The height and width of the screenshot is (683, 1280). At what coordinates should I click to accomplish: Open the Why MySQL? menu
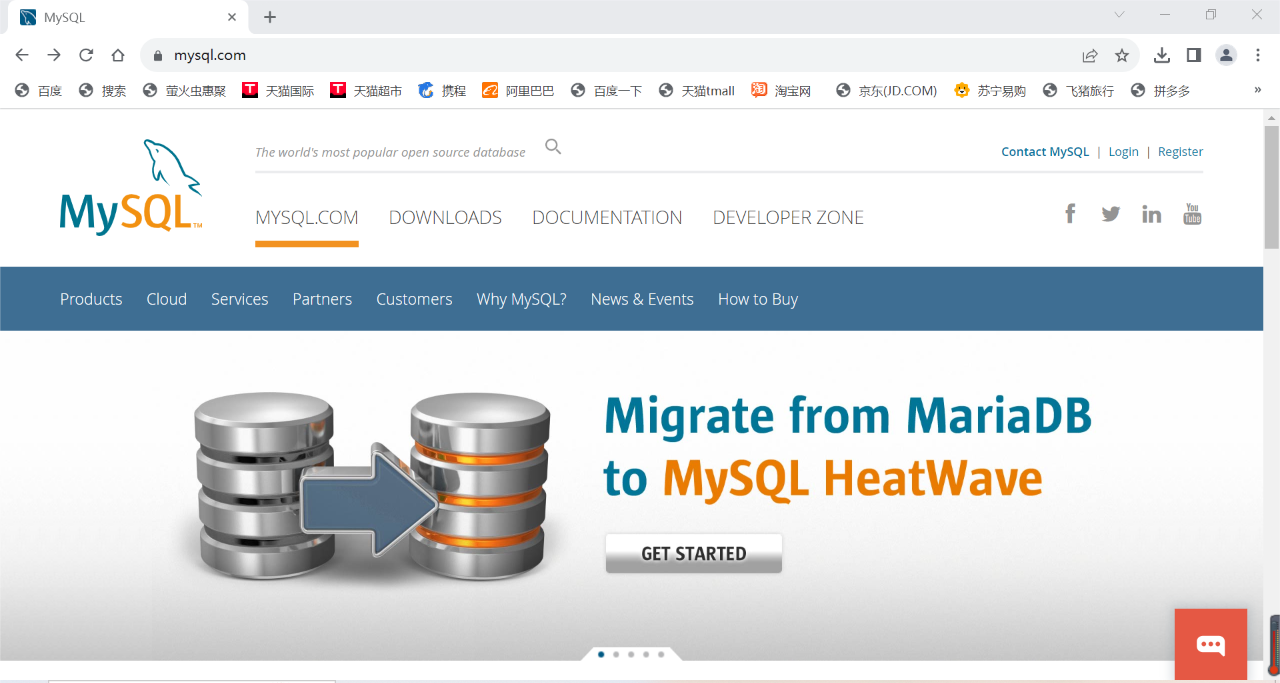[x=522, y=299]
